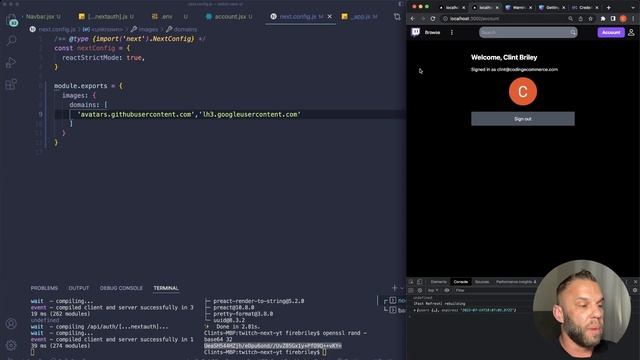The width and height of the screenshot is (640, 360).
Task: Toggle the DevTools console sidebar icon
Action: click(x=411, y=290)
